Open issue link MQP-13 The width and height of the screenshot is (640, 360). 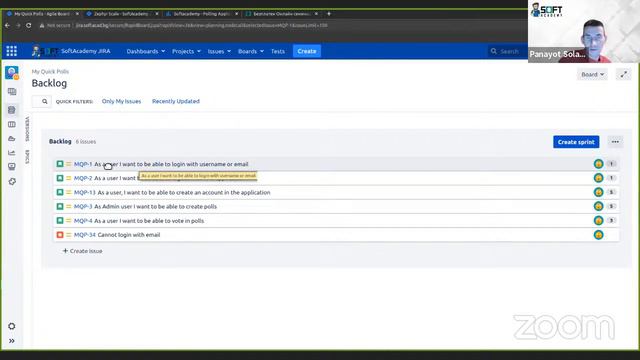click(84, 193)
